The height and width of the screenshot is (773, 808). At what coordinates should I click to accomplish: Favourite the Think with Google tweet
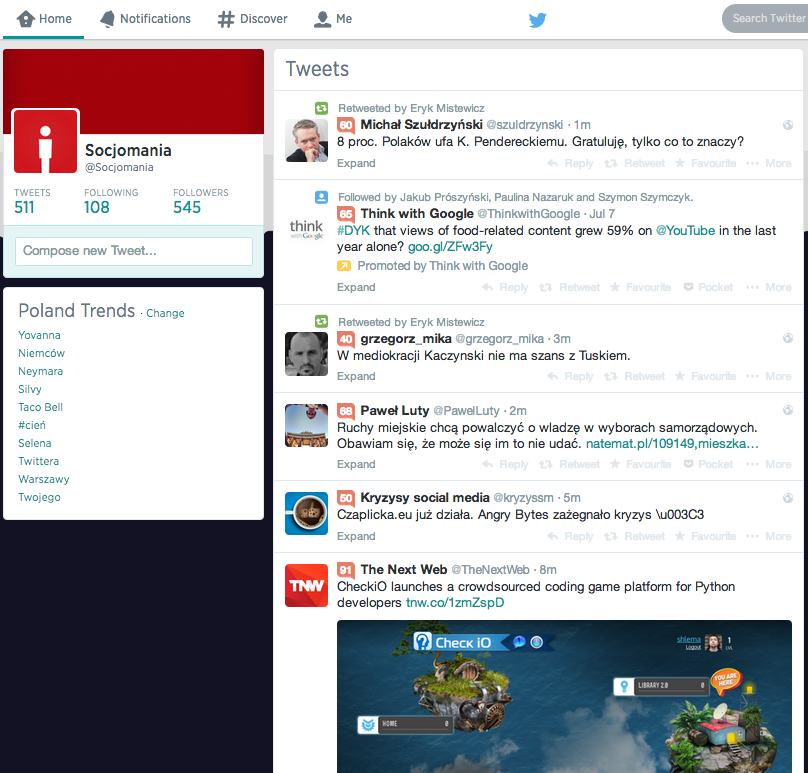(x=641, y=288)
